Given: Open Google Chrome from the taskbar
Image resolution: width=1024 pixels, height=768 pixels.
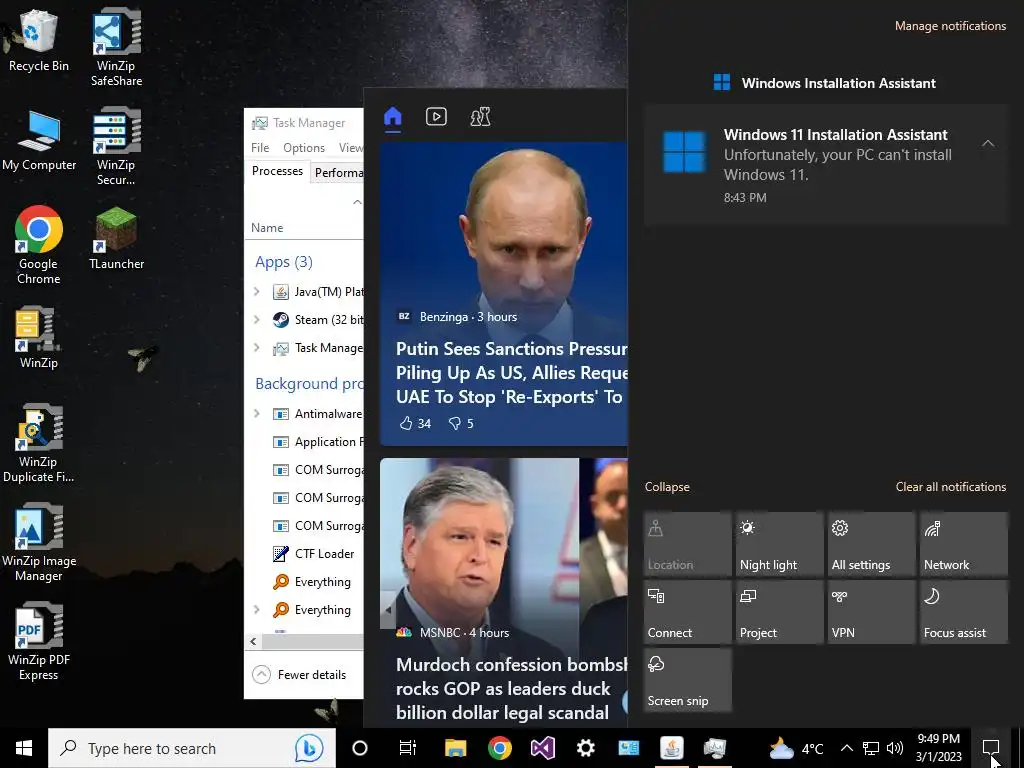Looking at the screenshot, I should tap(500, 748).
